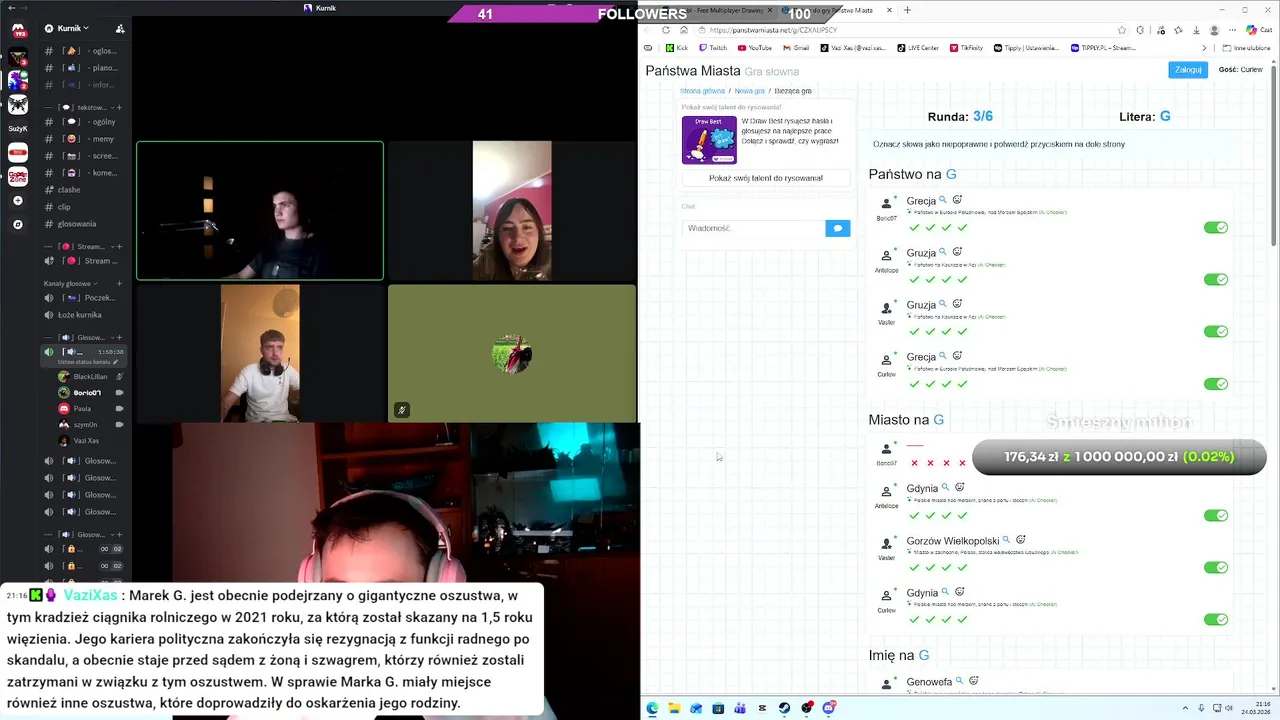Show more bookmarks with the chevron

click(1205, 47)
